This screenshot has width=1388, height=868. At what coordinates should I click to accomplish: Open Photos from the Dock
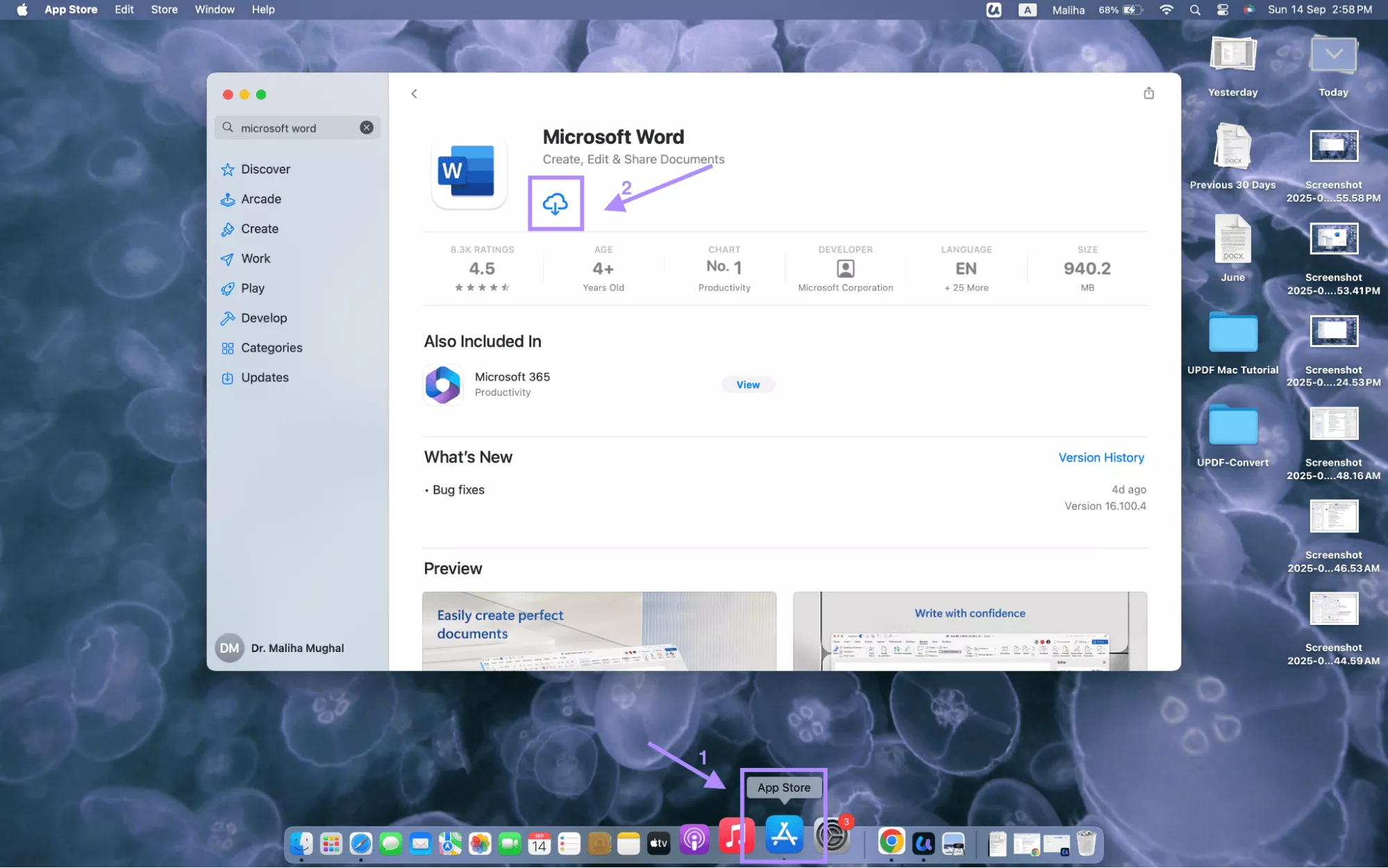point(480,844)
